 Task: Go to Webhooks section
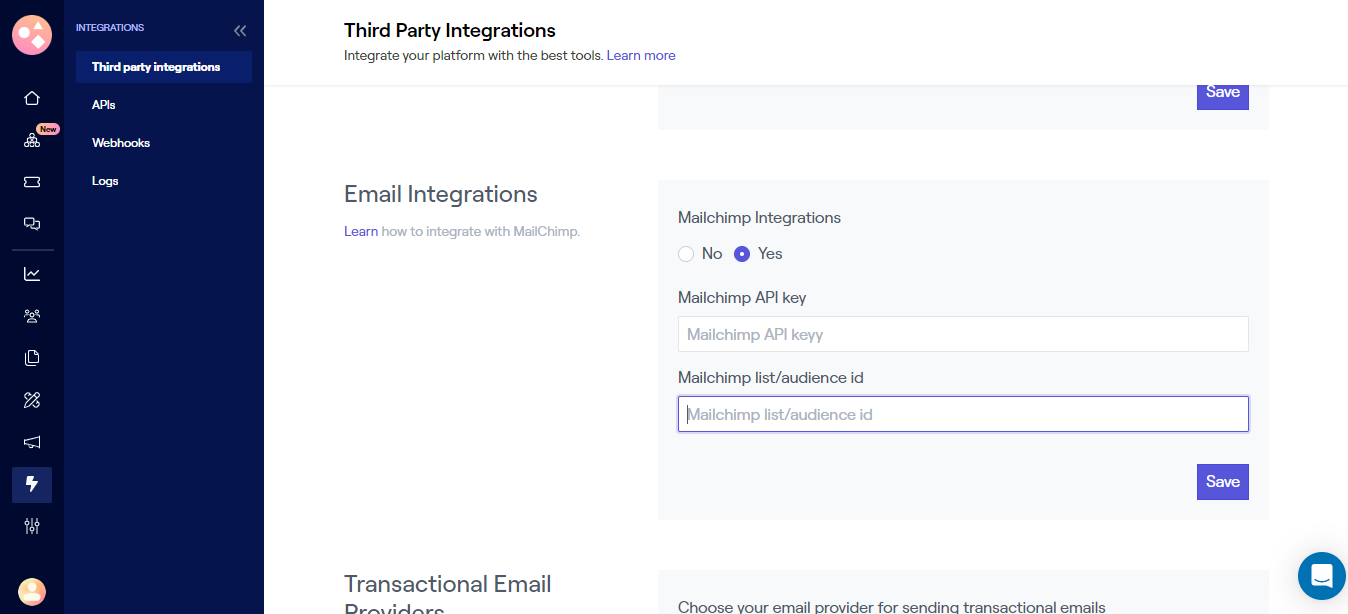[x=121, y=143]
